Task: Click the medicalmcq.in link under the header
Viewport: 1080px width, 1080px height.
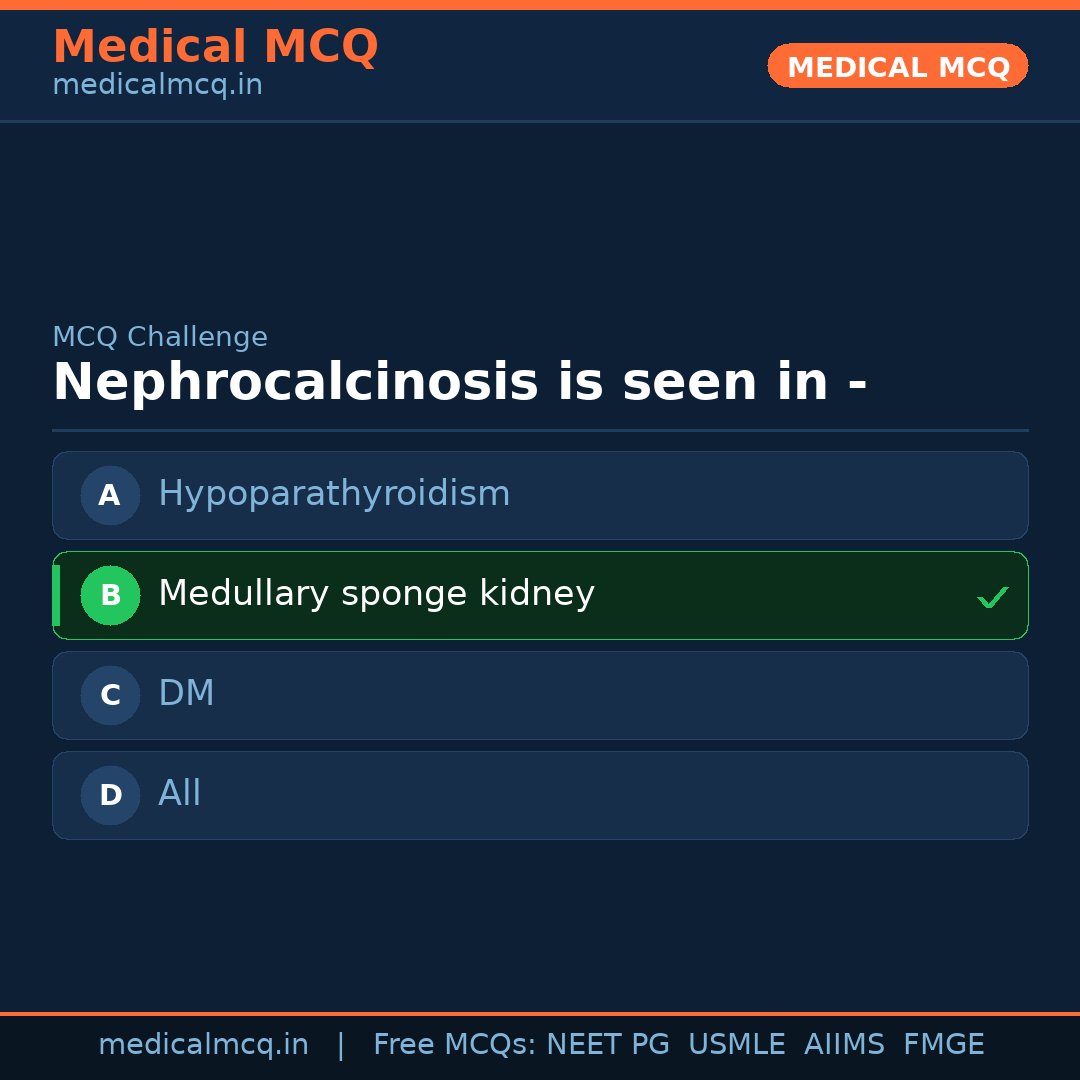Action: point(156,84)
